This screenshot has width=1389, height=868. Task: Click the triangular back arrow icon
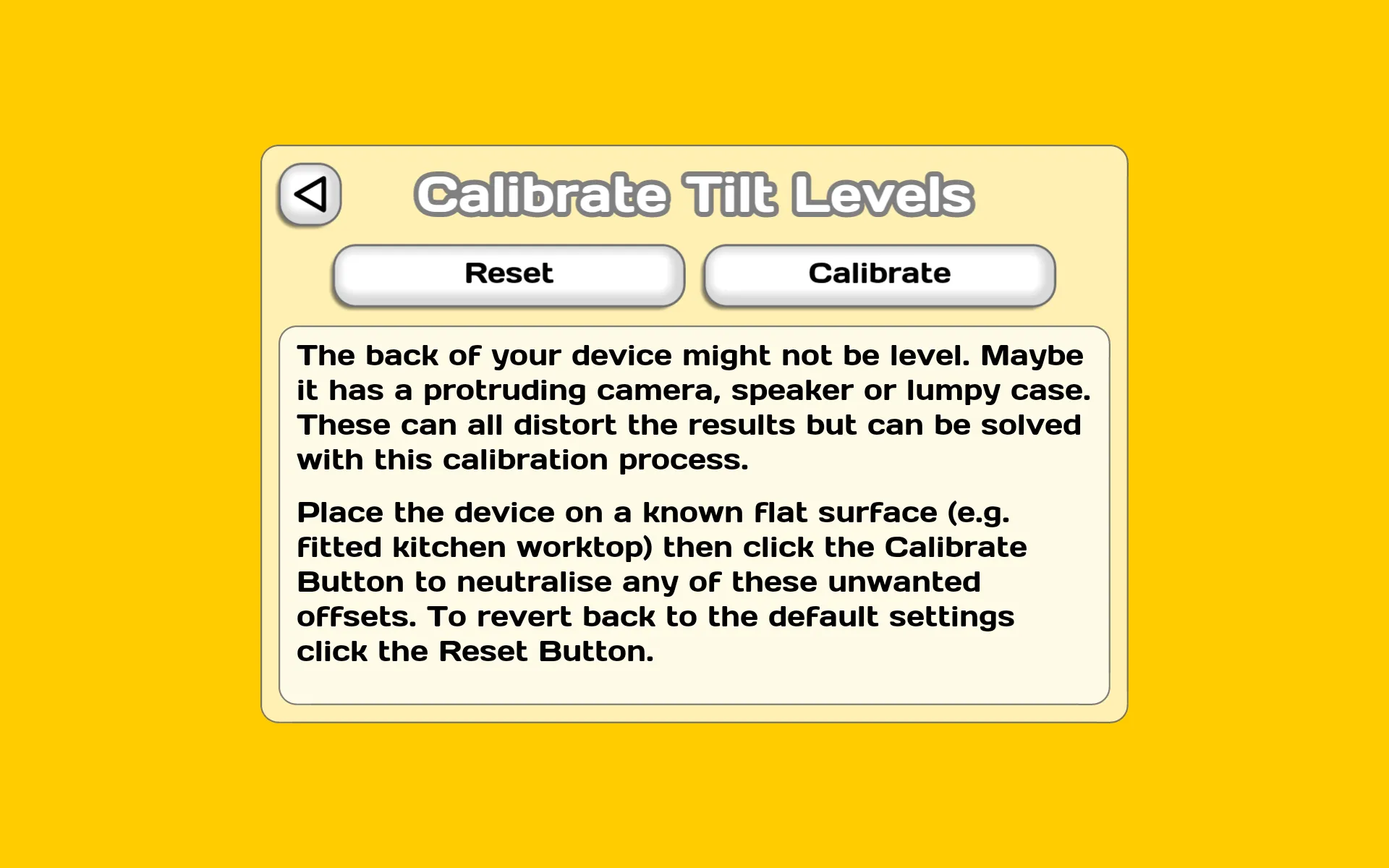tap(312, 194)
